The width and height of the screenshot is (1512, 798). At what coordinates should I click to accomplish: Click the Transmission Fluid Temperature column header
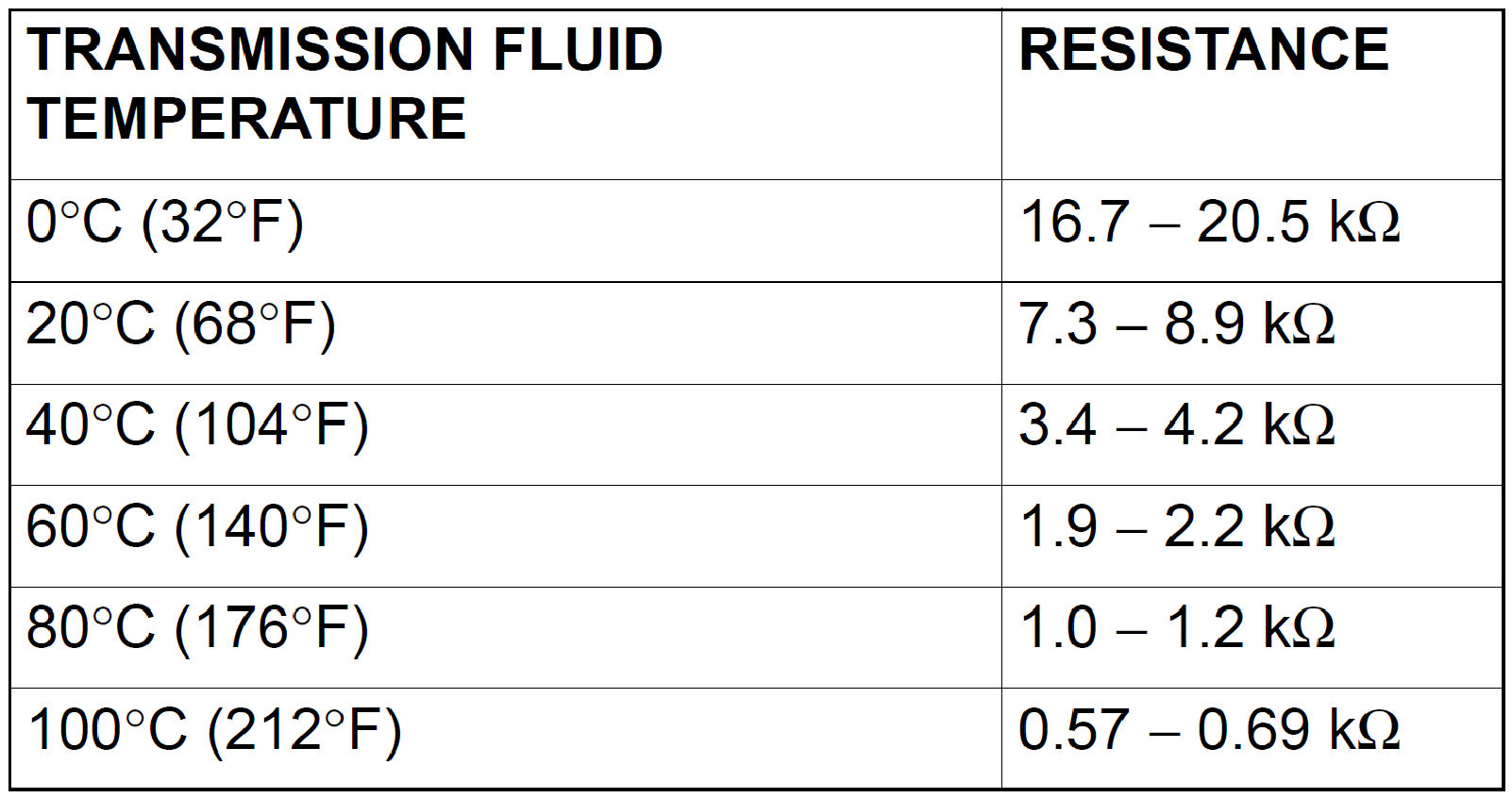tap(344, 83)
